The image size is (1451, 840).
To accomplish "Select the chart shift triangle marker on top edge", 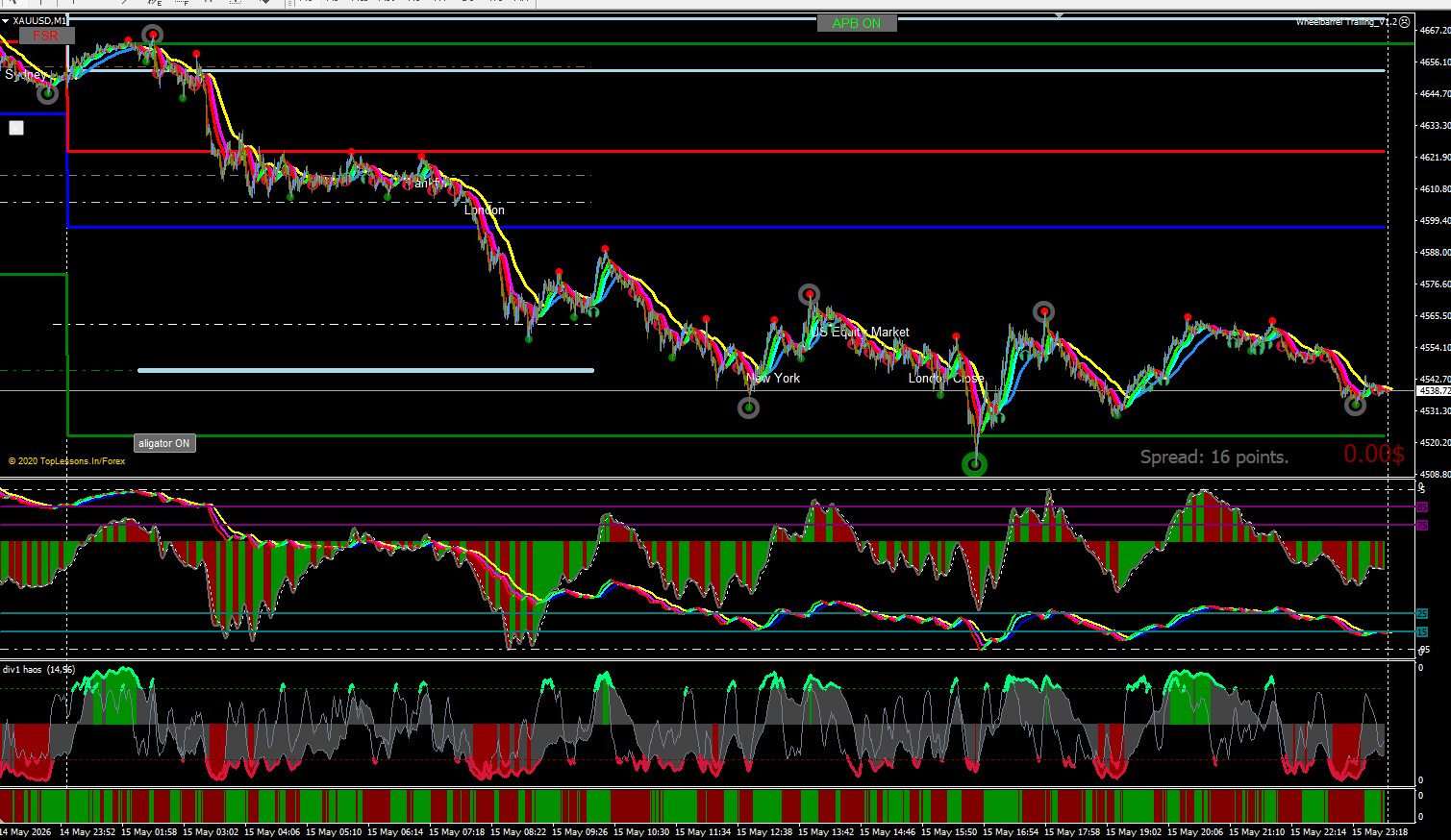I will [1059, 15].
